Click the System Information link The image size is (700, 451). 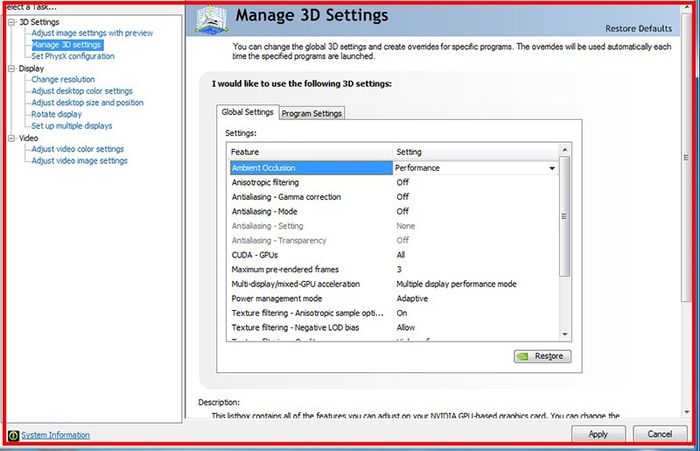point(55,435)
